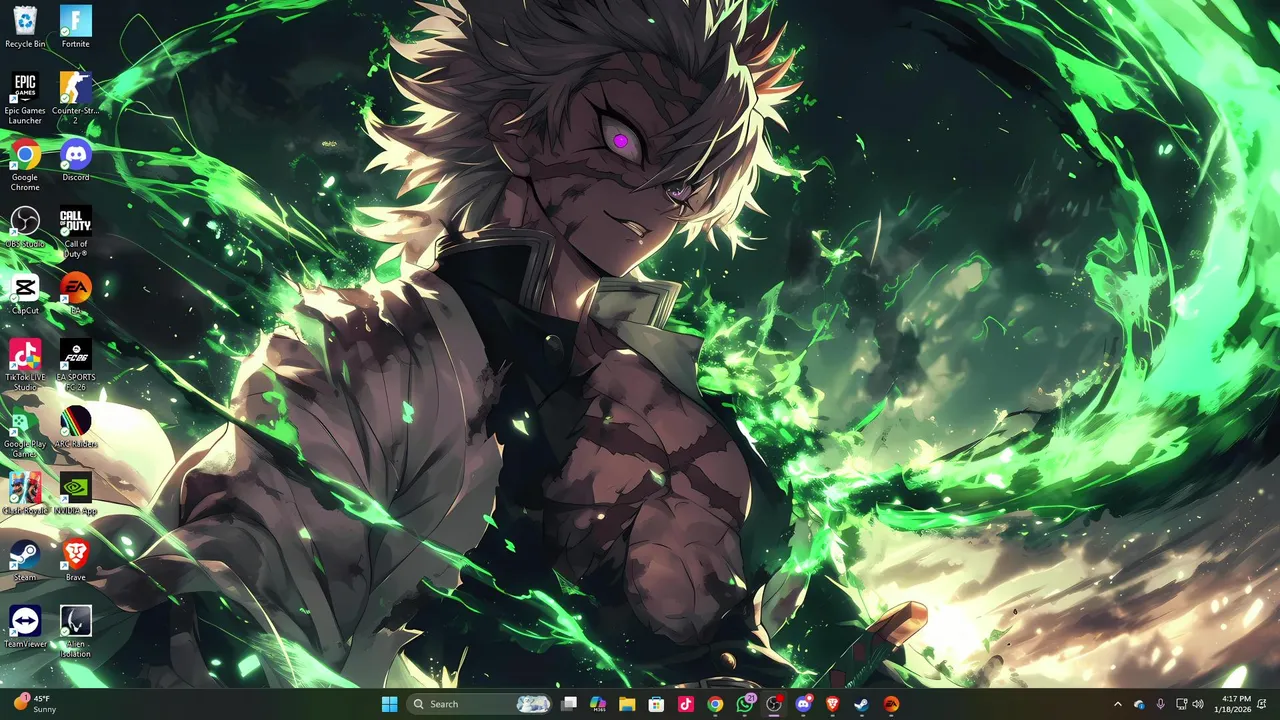The image size is (1280, 720).
Task: Select the Steam desktop shortcut
Action: (x=25, y=560)
